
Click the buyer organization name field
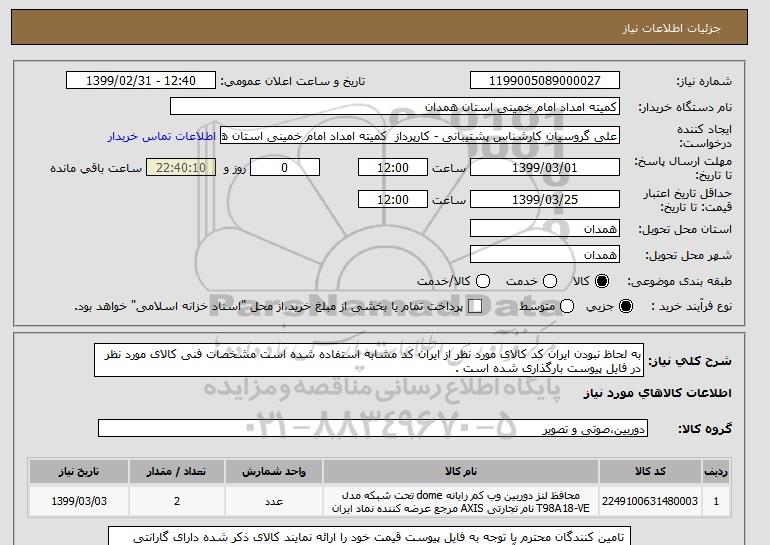pyautogui.click(x=395, y=107)
